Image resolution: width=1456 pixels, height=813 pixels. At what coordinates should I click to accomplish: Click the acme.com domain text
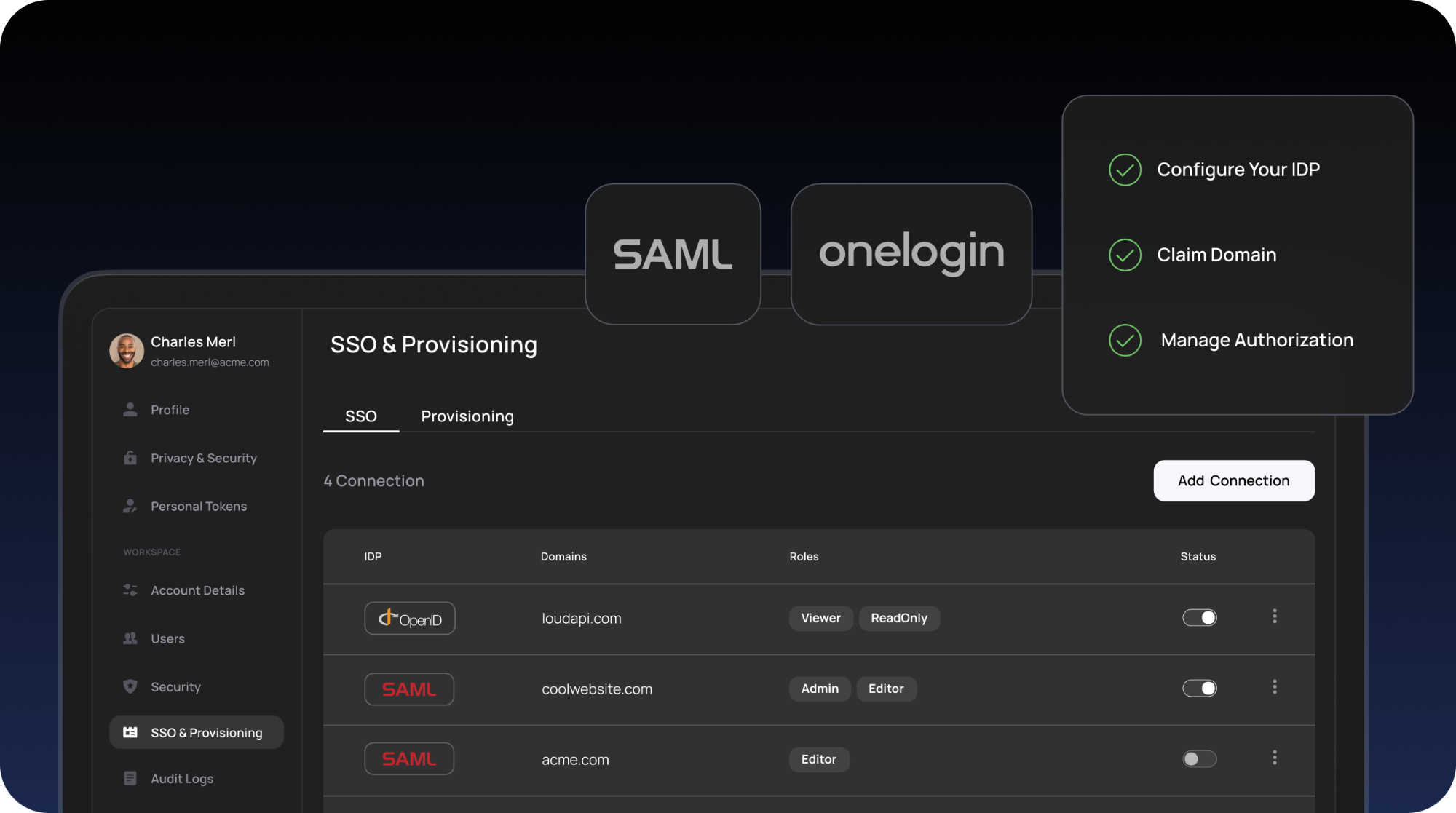coord(575,760)
